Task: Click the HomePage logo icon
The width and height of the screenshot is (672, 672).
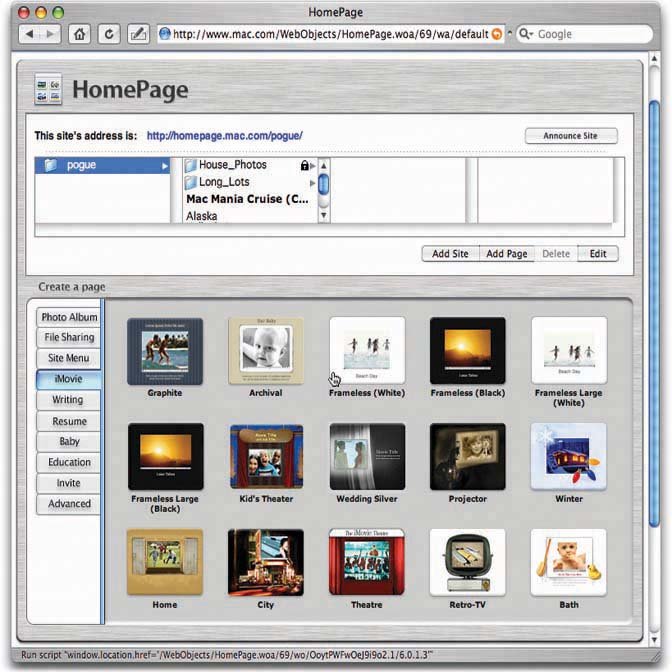Action: (x=48, y=89)
